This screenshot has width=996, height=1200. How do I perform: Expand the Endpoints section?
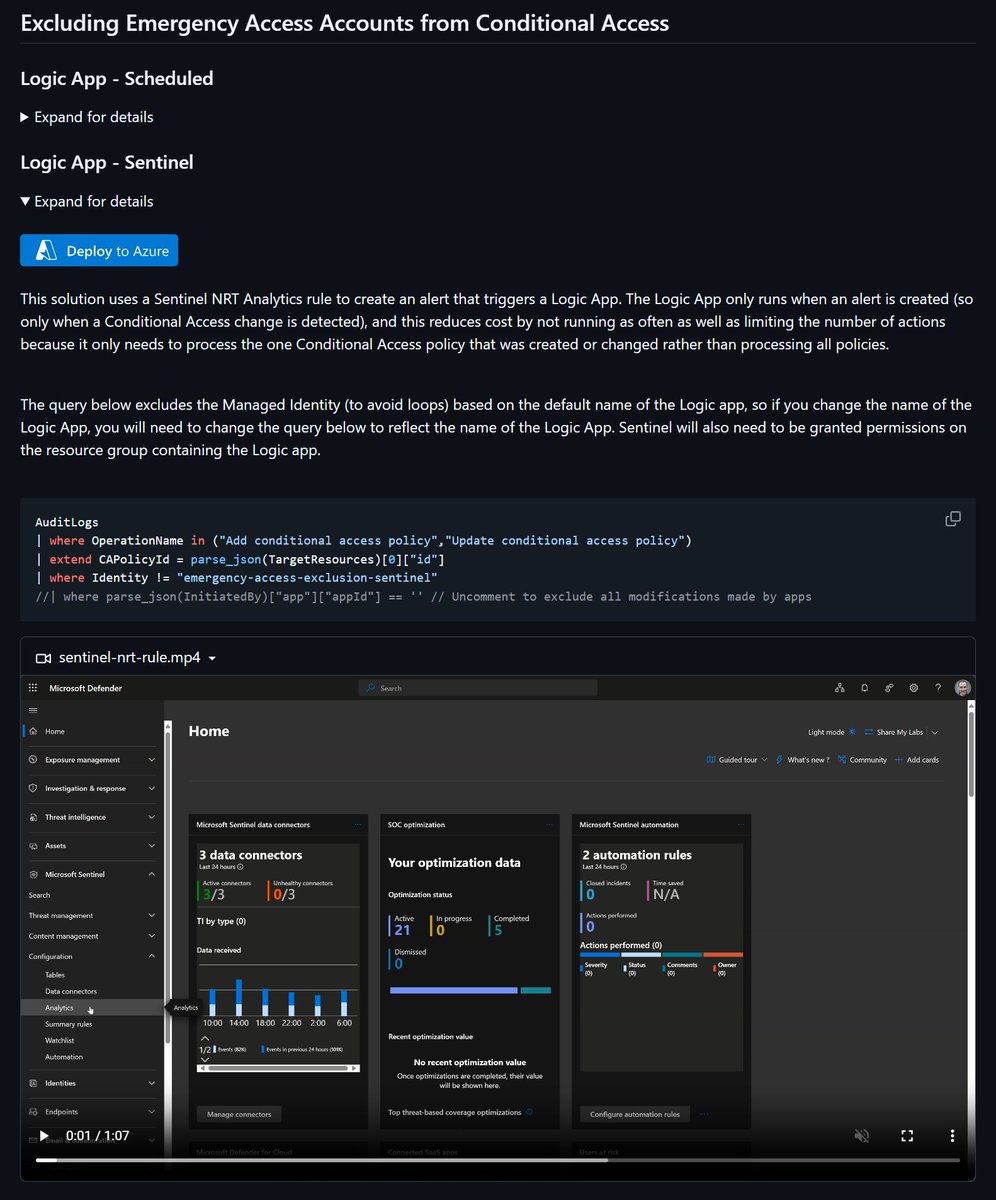[151, 1111]
